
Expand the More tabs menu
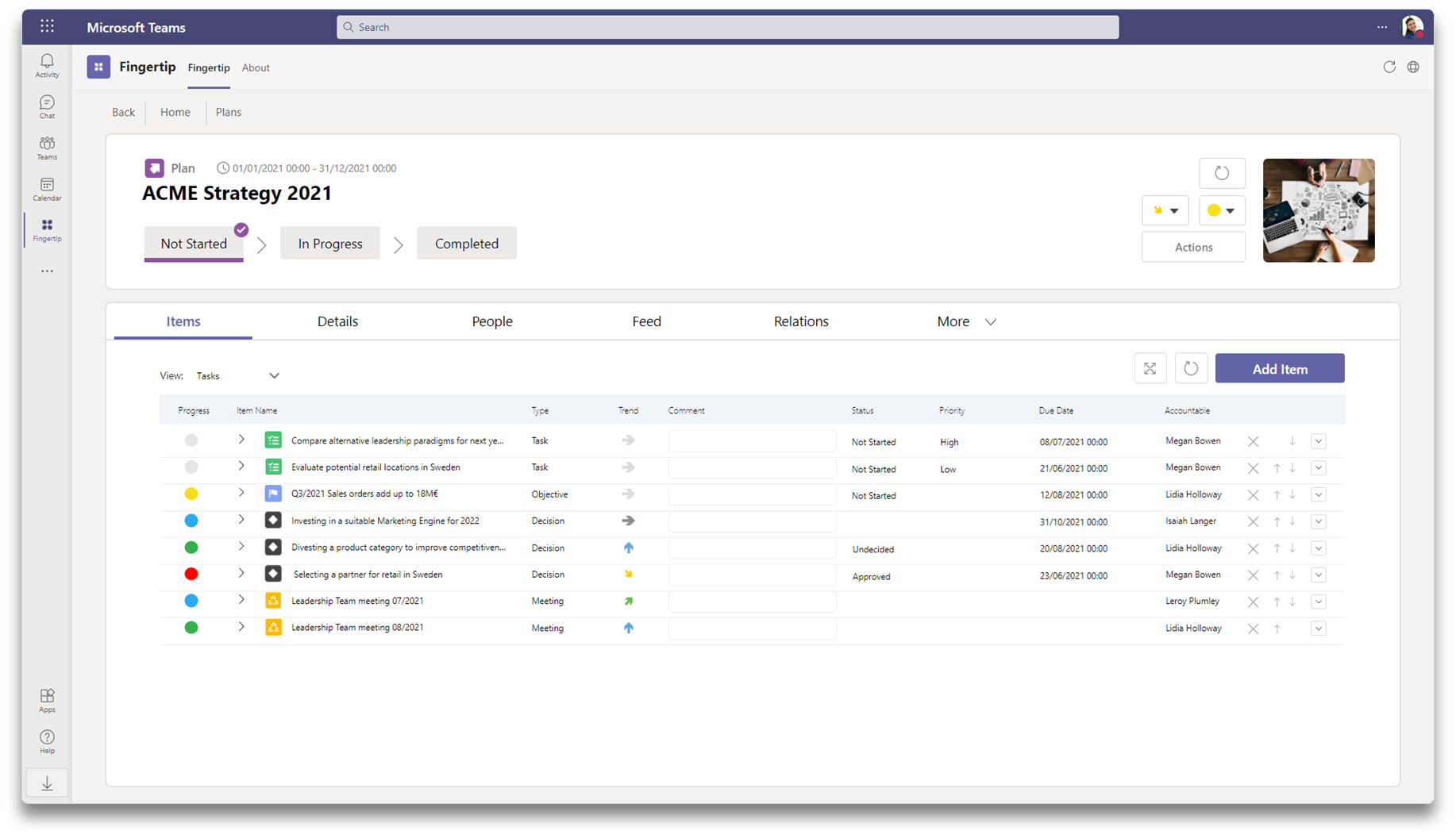coord(966,321)
